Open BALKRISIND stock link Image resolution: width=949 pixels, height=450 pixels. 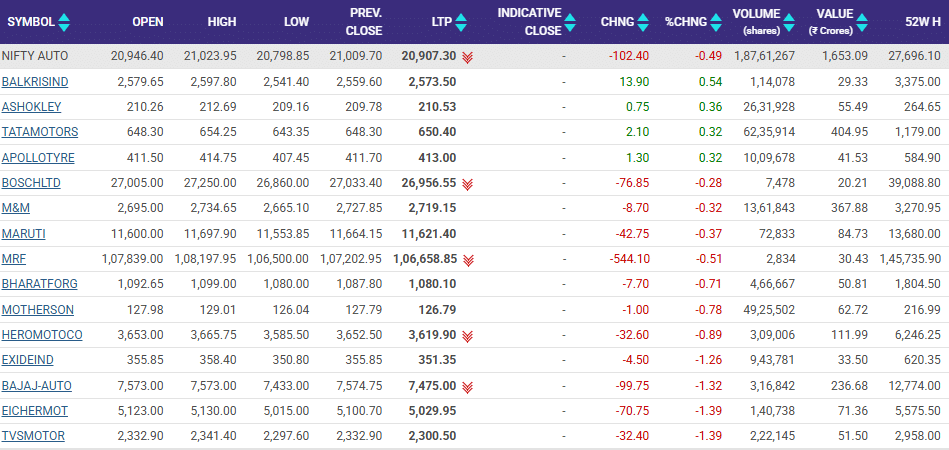35,82
